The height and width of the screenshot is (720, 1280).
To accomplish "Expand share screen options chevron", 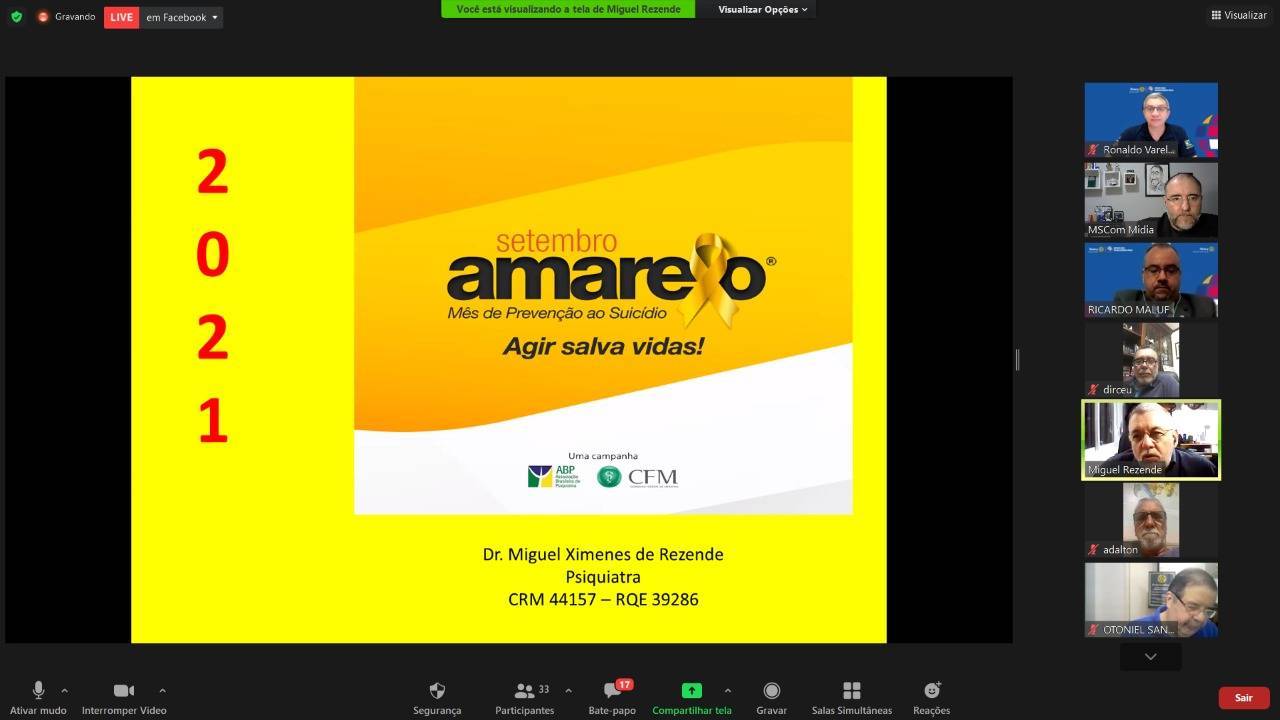I will [727, 690].
